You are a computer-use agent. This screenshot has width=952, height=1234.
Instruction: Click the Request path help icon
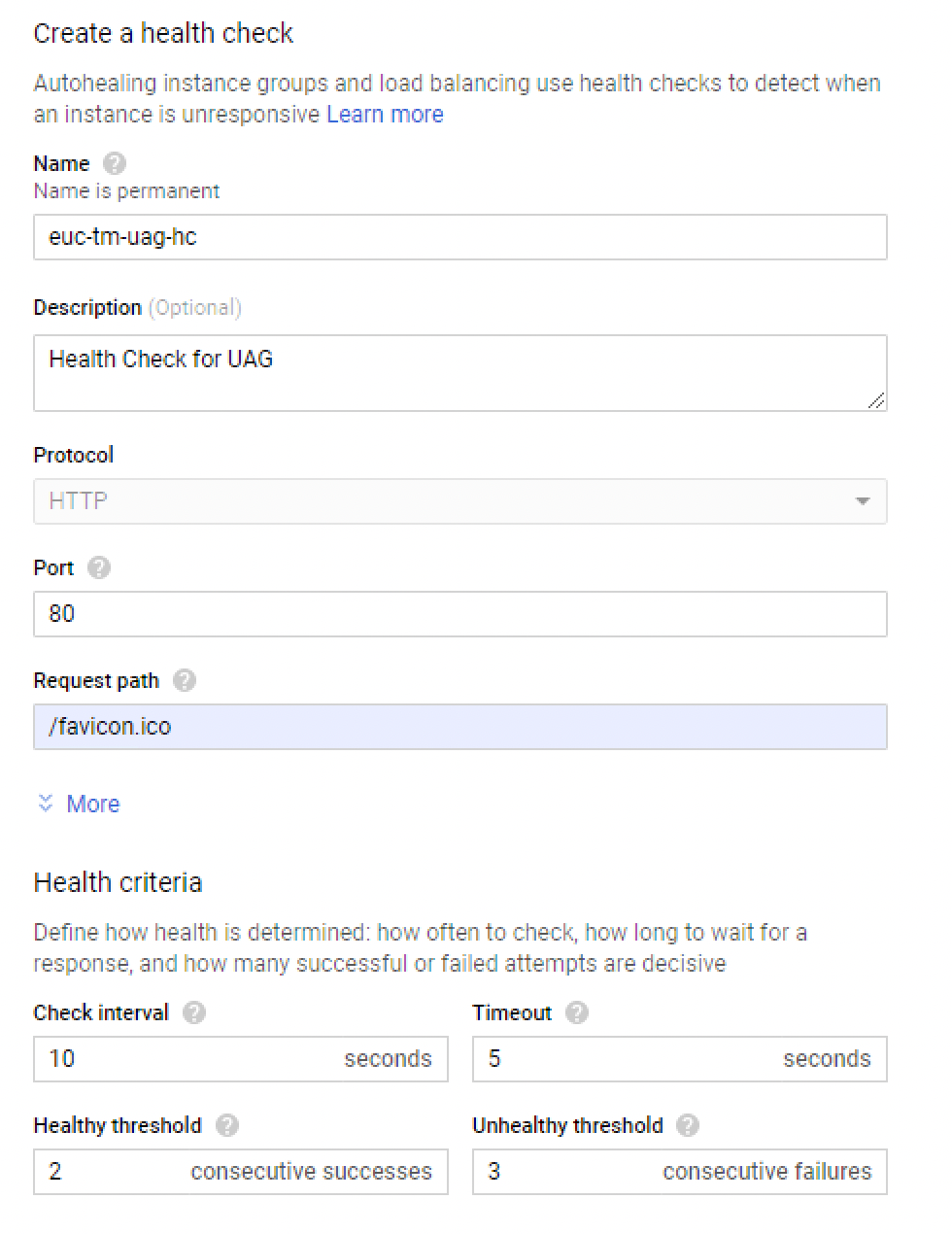tap(184, 680)
